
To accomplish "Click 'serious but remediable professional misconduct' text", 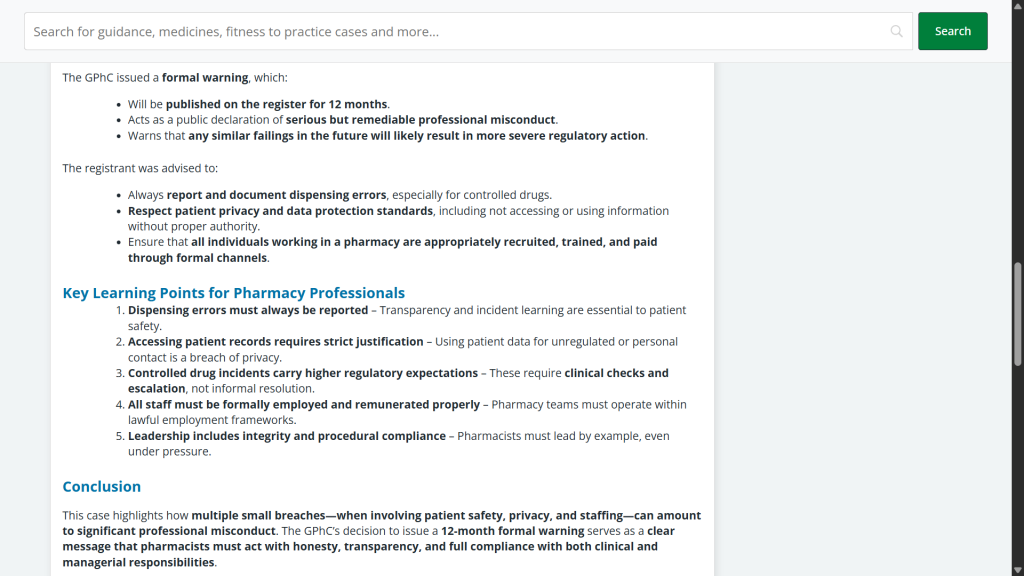I will click(421, 120).
